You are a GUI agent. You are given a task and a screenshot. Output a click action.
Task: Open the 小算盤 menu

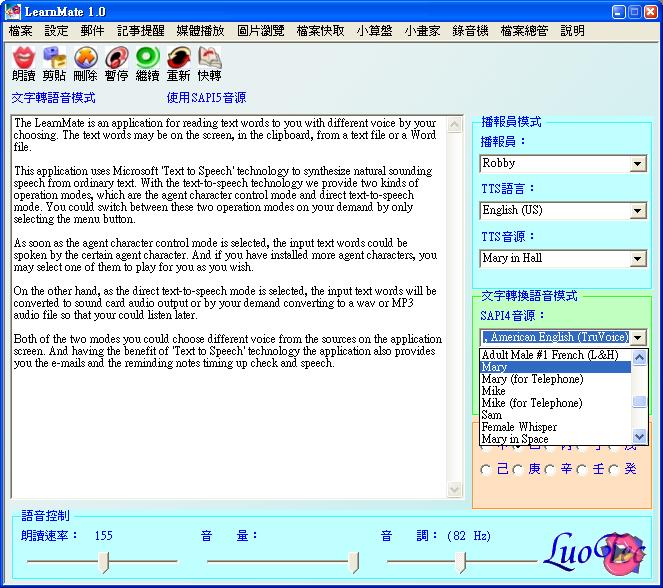pyautogui.click(x=374, y=31)
